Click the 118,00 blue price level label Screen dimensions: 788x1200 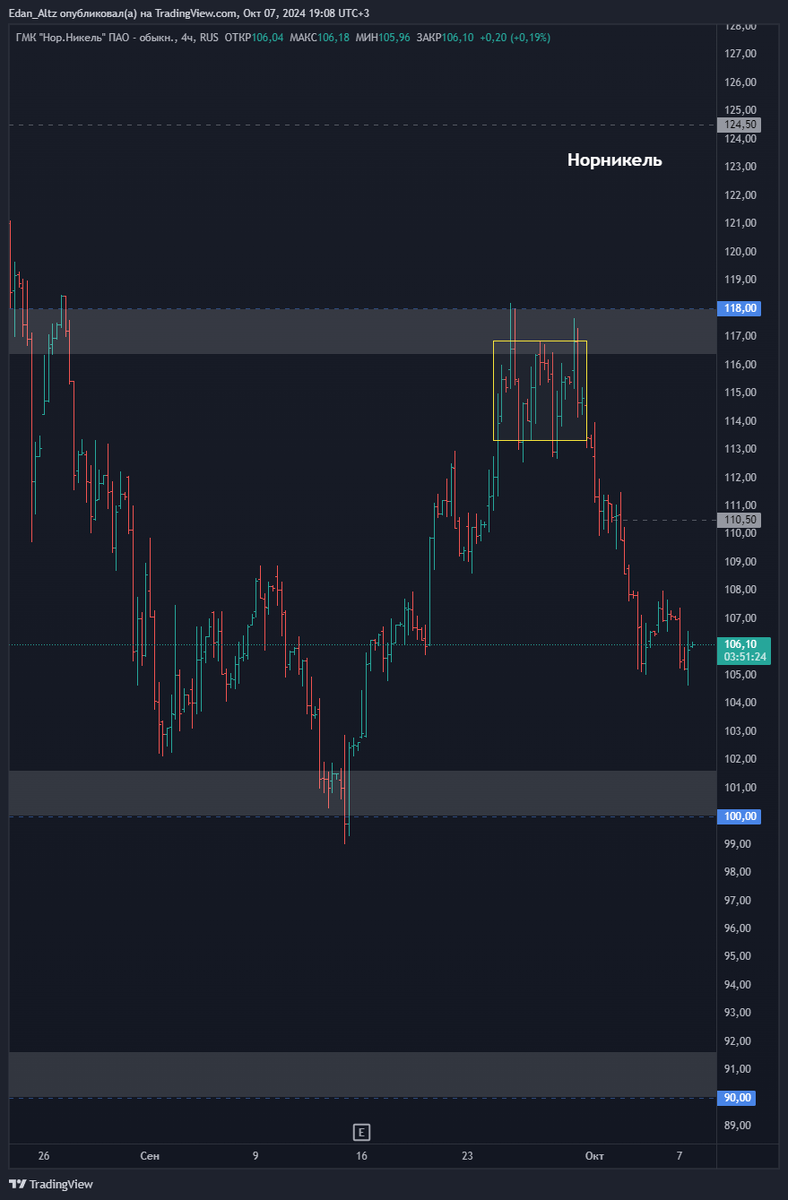tap(739, 309)
